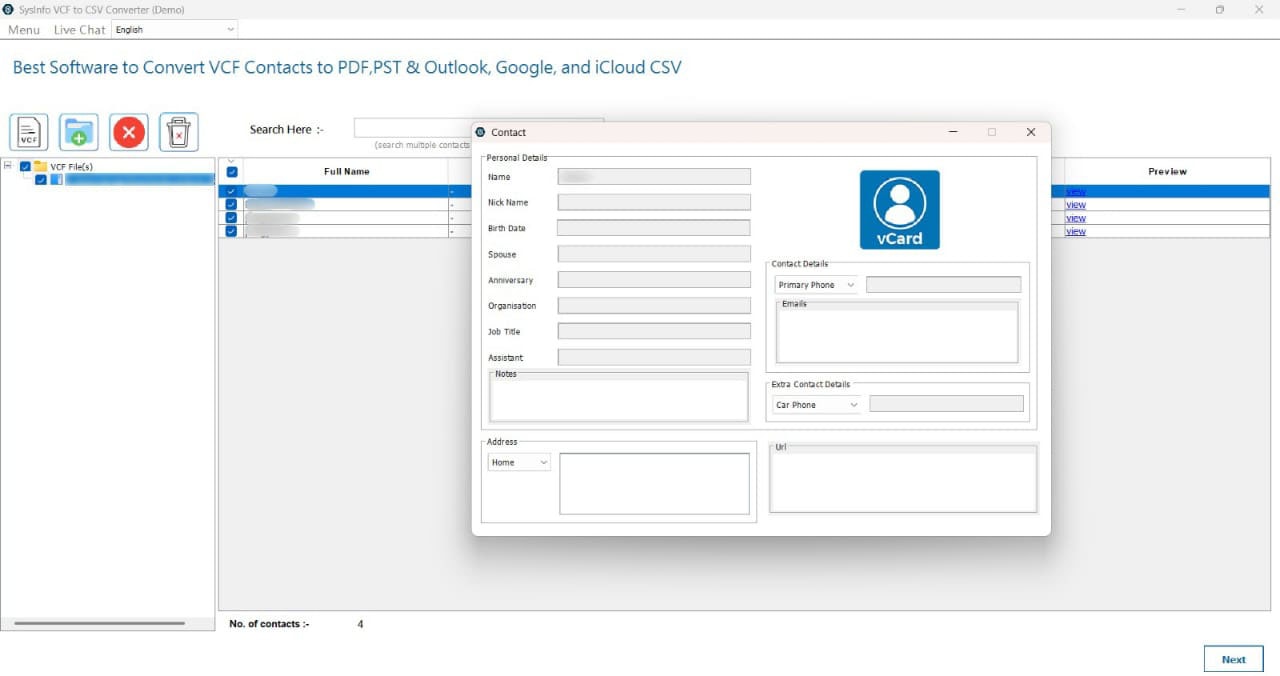Click the Anniversary field
This screenshot has width=1280, height=676.
[654, 280]
